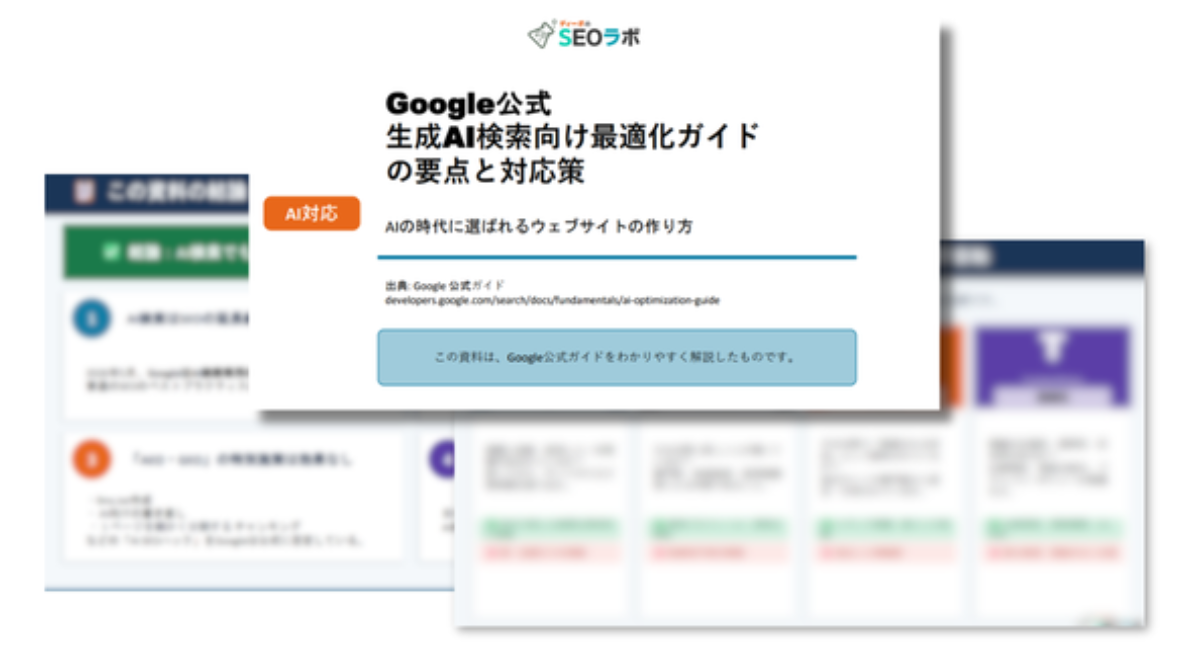
Task: Click the blue box この資料は、Google公式ガイドをわかりやすく解説したものです
Action: click(x=616, y=357)
